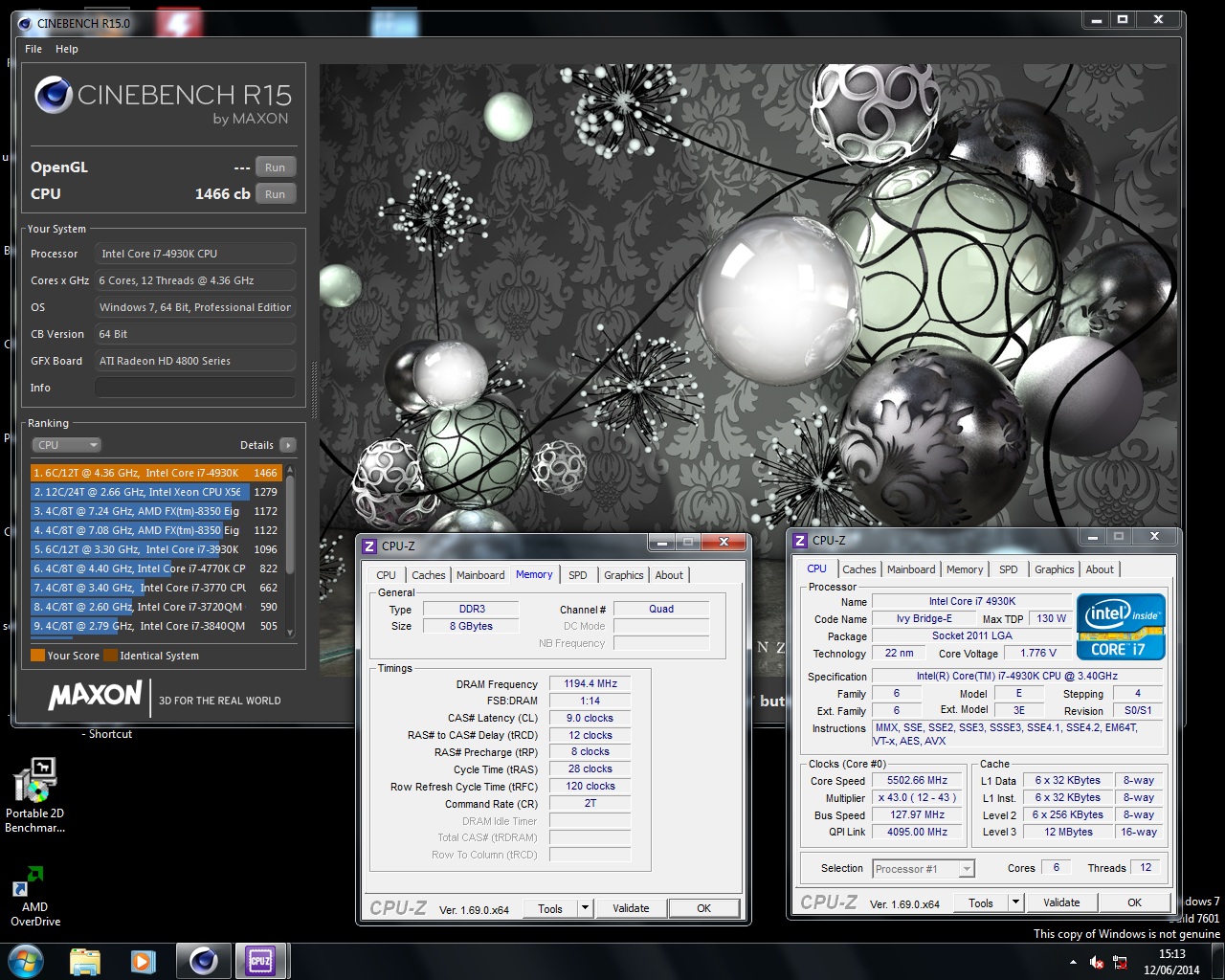Click the Info input field in Cinebench
This screenshot has height=980, width=1225.
tap(194, 388)
